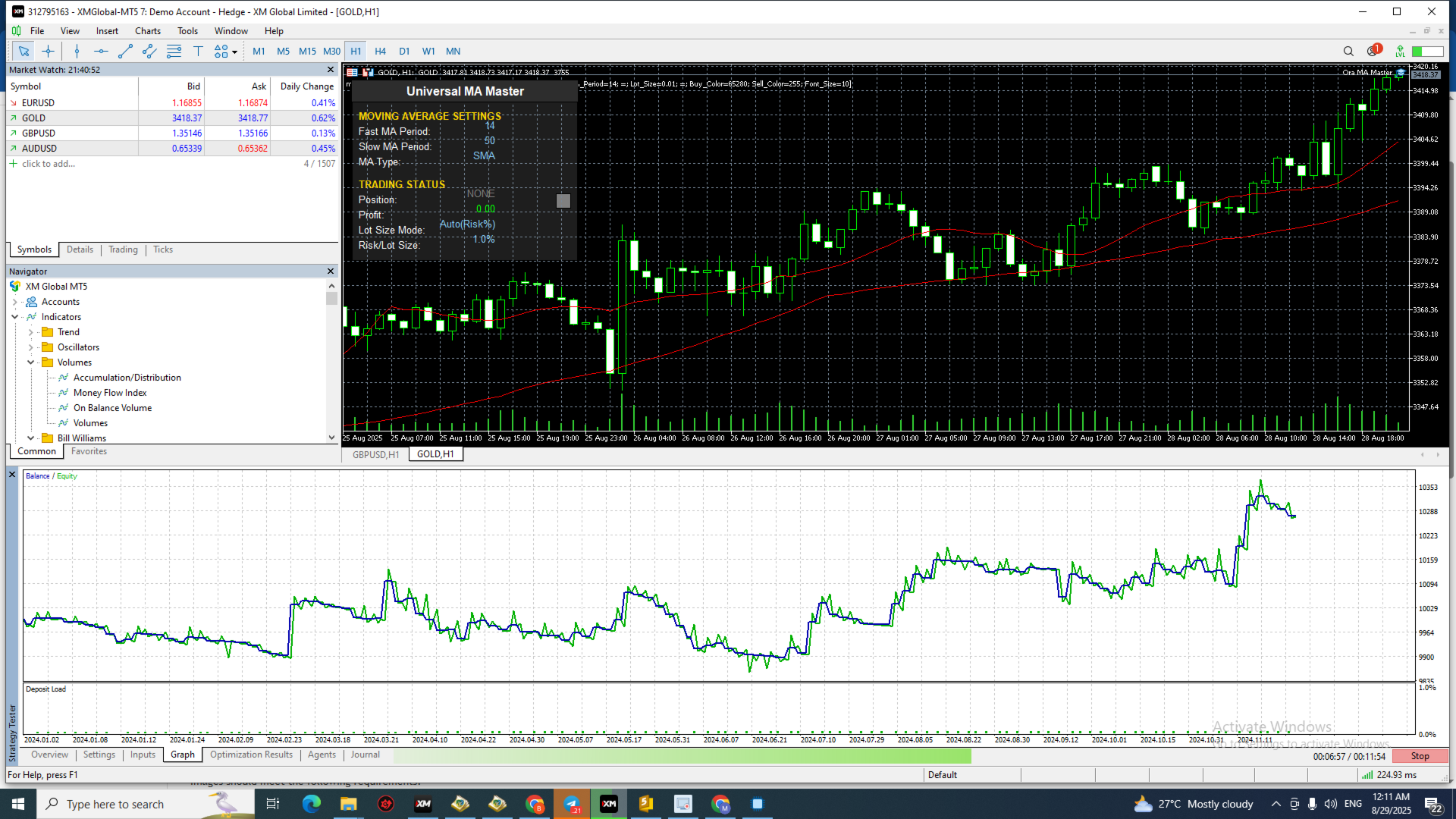Click 'click to add...' symbol field
Screen dimensions: 1456x819
48,164
